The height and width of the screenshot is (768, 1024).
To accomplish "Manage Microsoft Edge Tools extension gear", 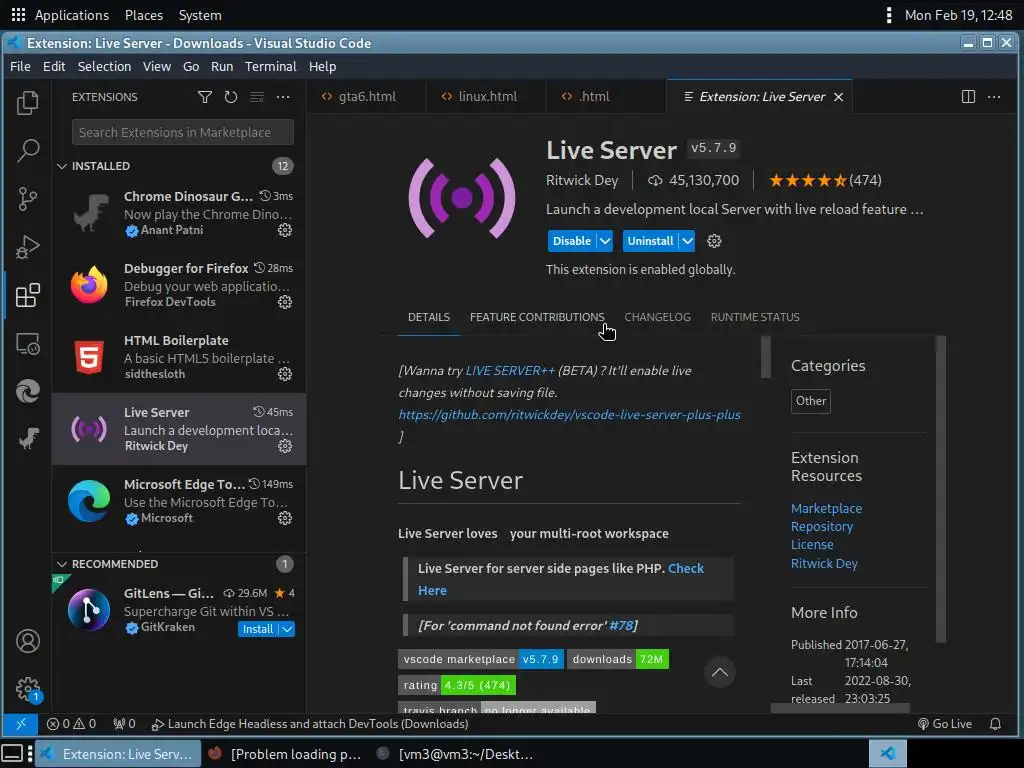I will [x=285, y=518].
